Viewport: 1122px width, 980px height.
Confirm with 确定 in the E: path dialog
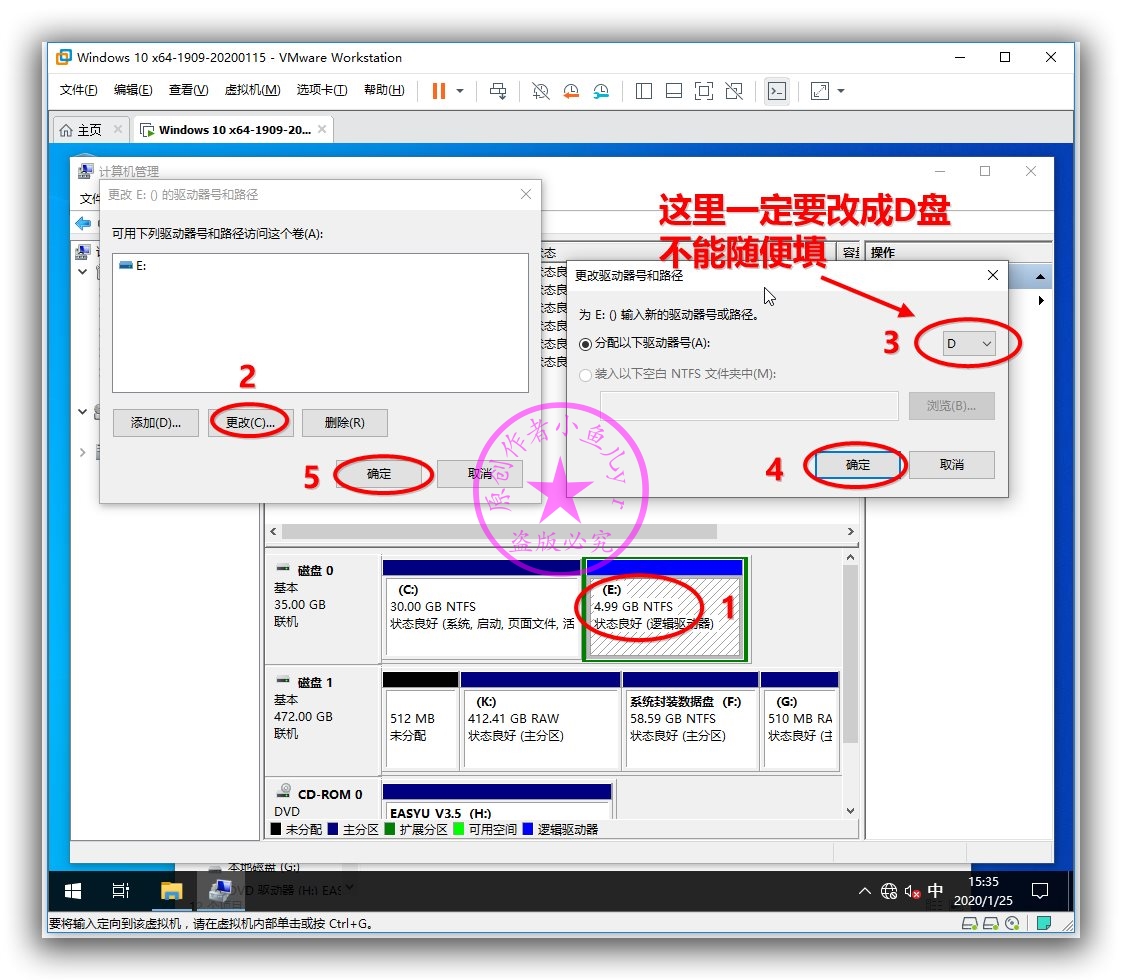pos(379,474)
